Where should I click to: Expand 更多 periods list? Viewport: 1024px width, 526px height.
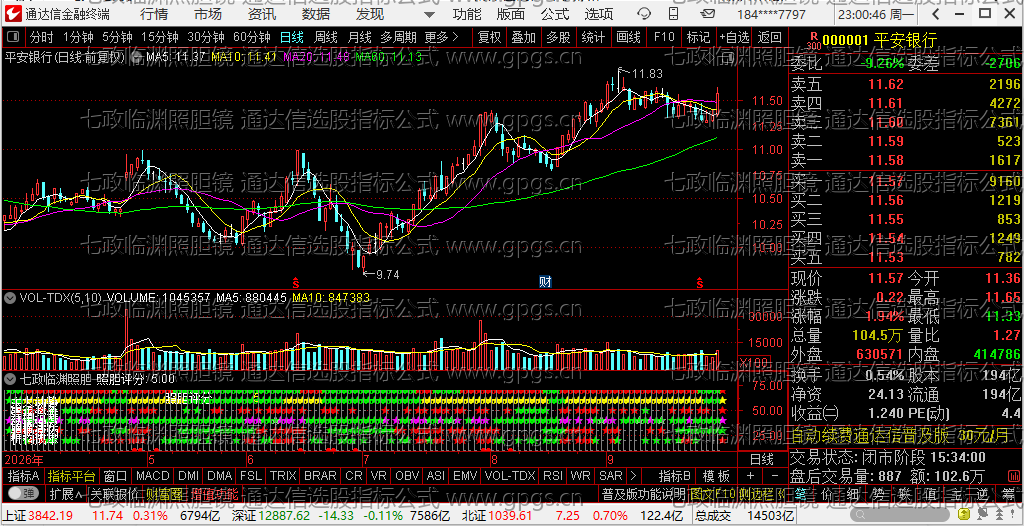pos(441,37)
